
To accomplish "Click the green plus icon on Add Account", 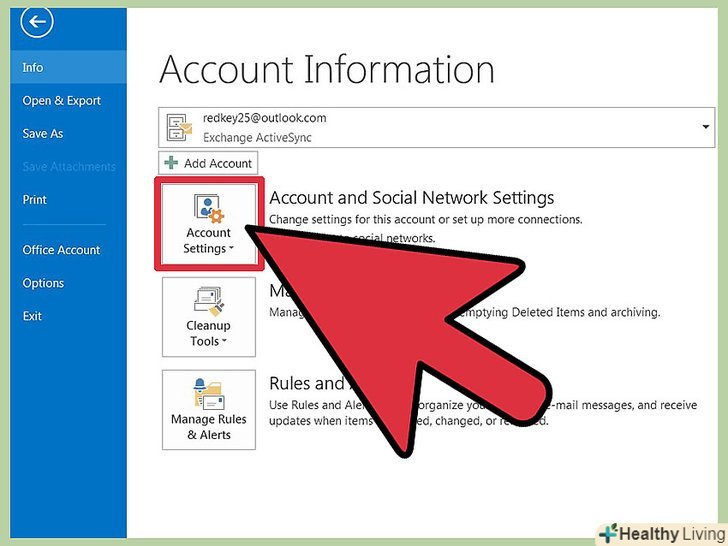I will click(x=171, y=163).
